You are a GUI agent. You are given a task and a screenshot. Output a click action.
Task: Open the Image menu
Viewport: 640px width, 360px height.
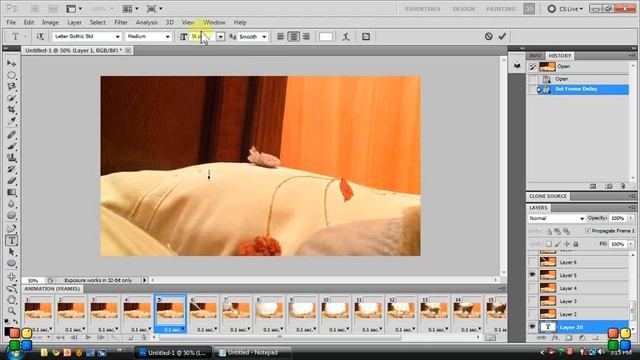click(50, 22)
